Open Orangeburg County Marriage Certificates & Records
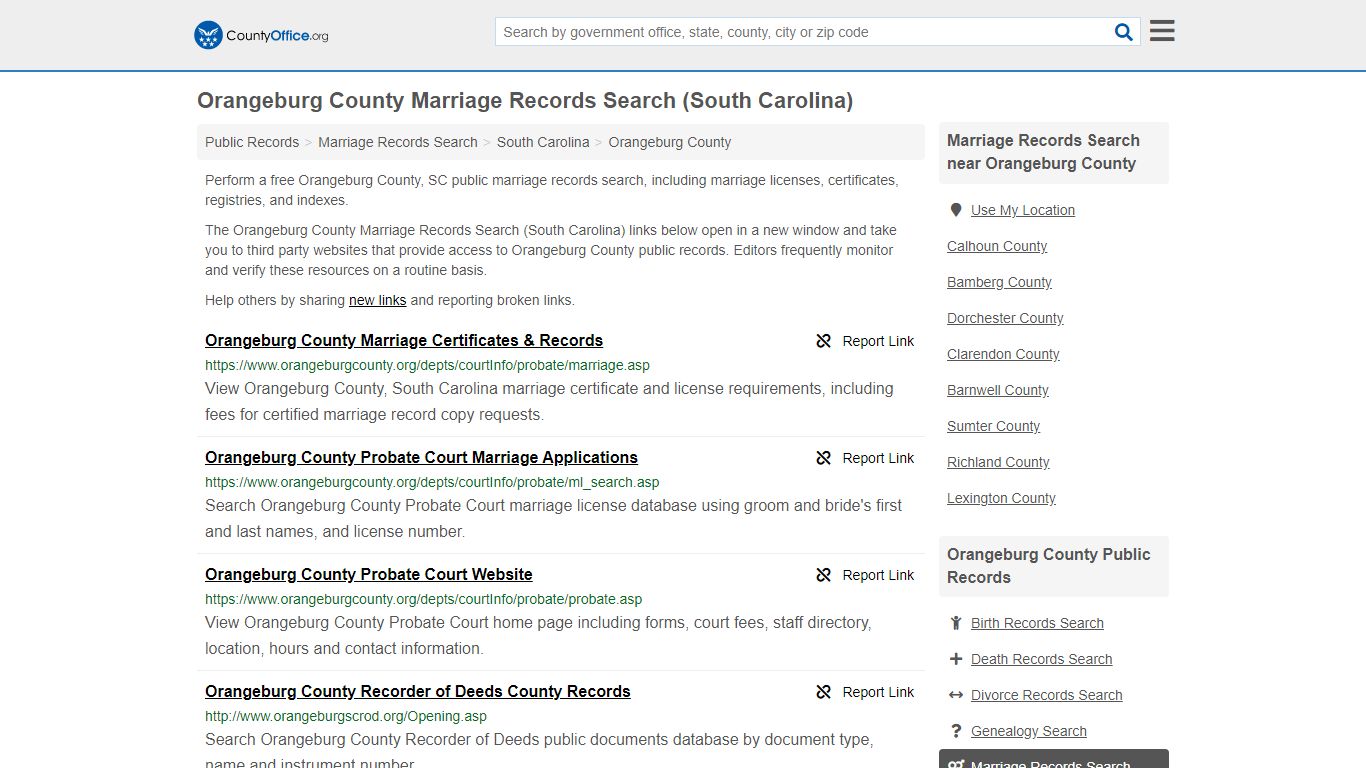The width and height of the screenshot is (1366, 768). point(404,340)
